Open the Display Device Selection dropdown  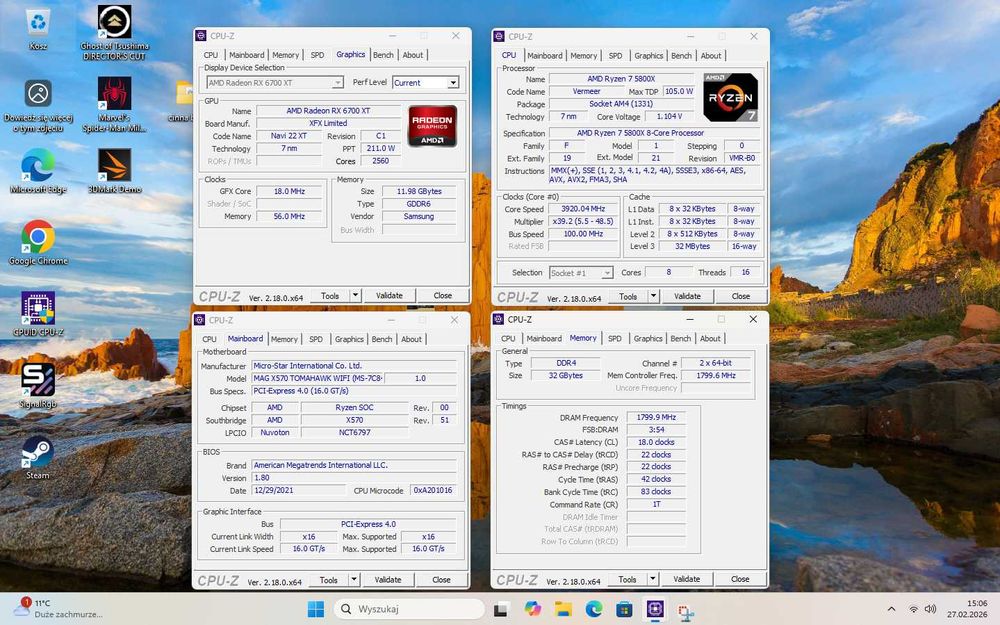click(275, 83)
